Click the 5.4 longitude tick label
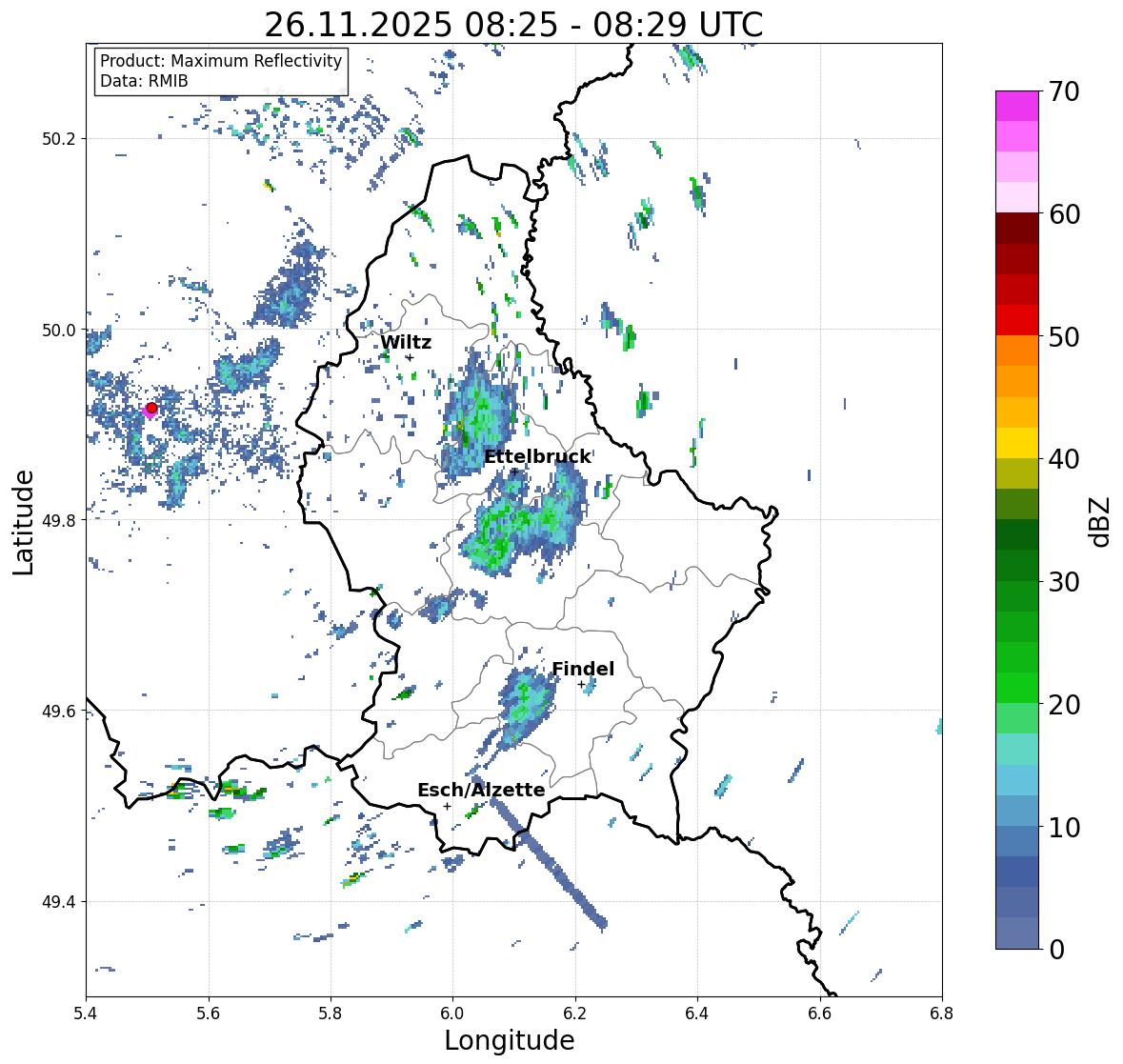 tap(86, 1013)
